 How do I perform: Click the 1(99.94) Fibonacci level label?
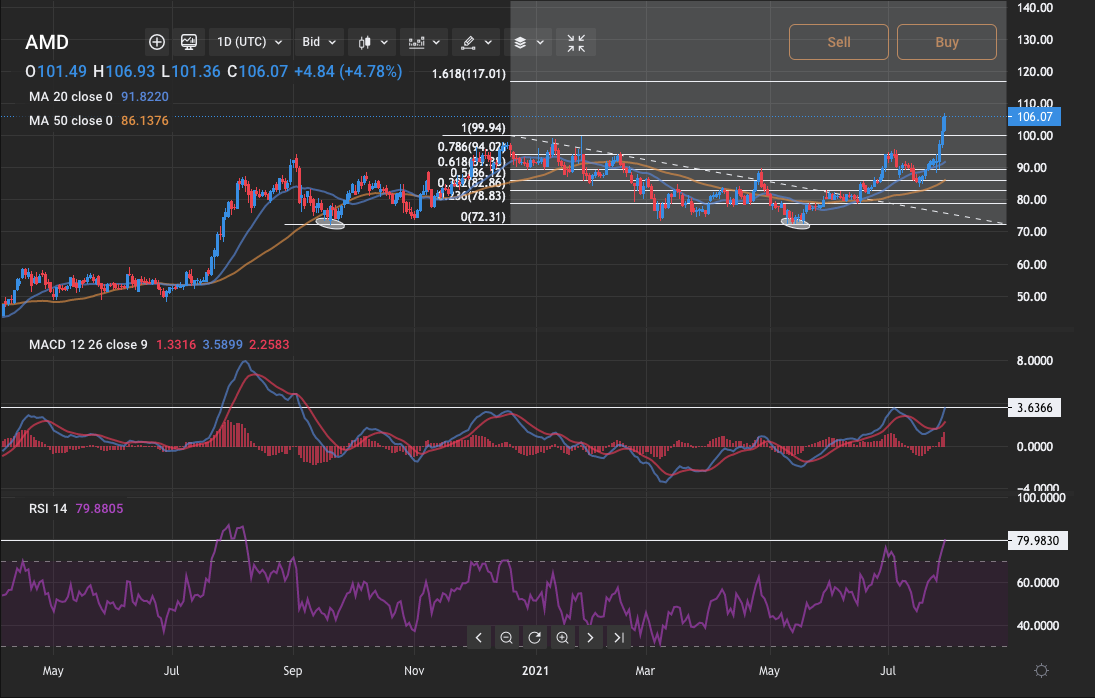point(483,128)
